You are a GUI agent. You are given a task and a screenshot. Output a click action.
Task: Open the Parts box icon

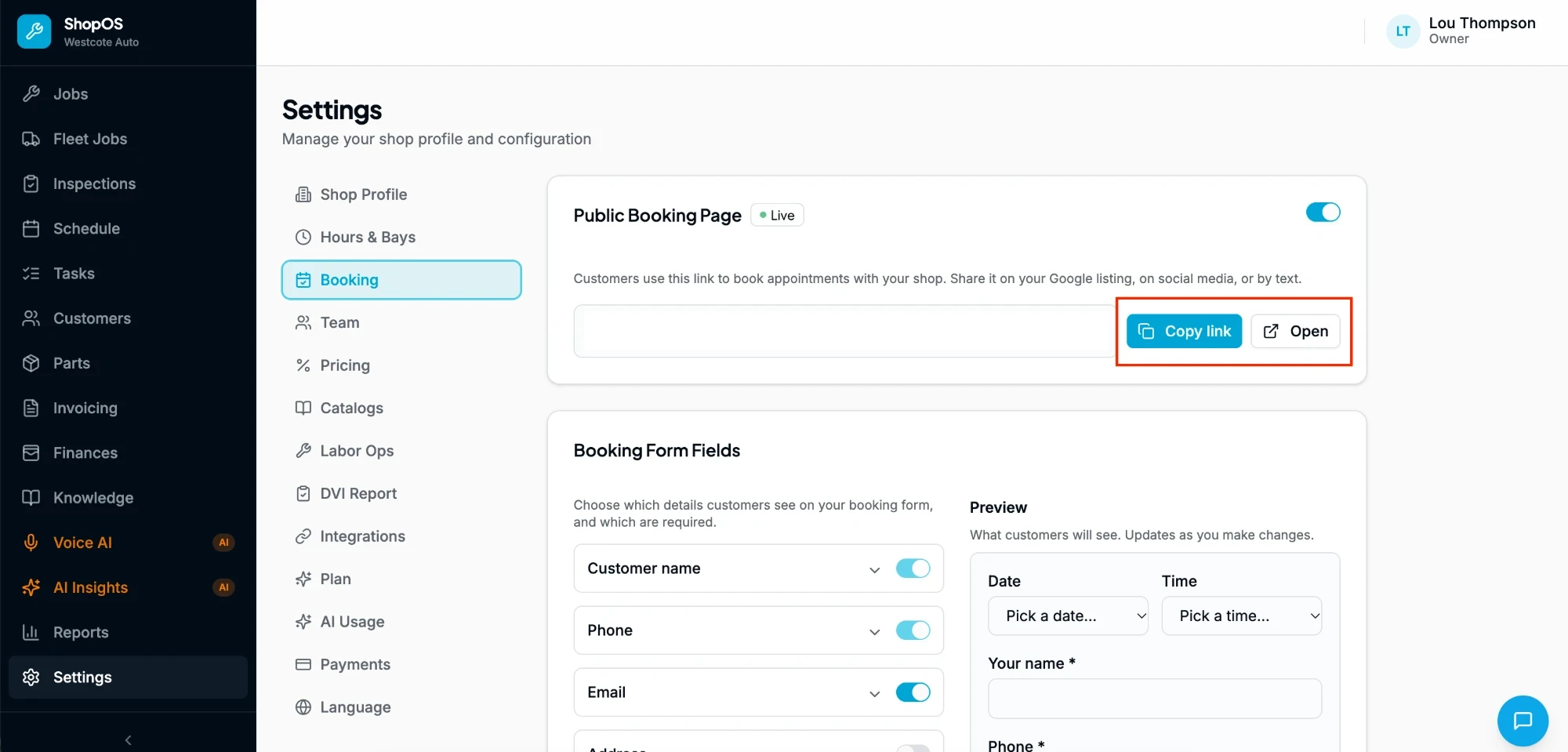[x=31, y=363]
